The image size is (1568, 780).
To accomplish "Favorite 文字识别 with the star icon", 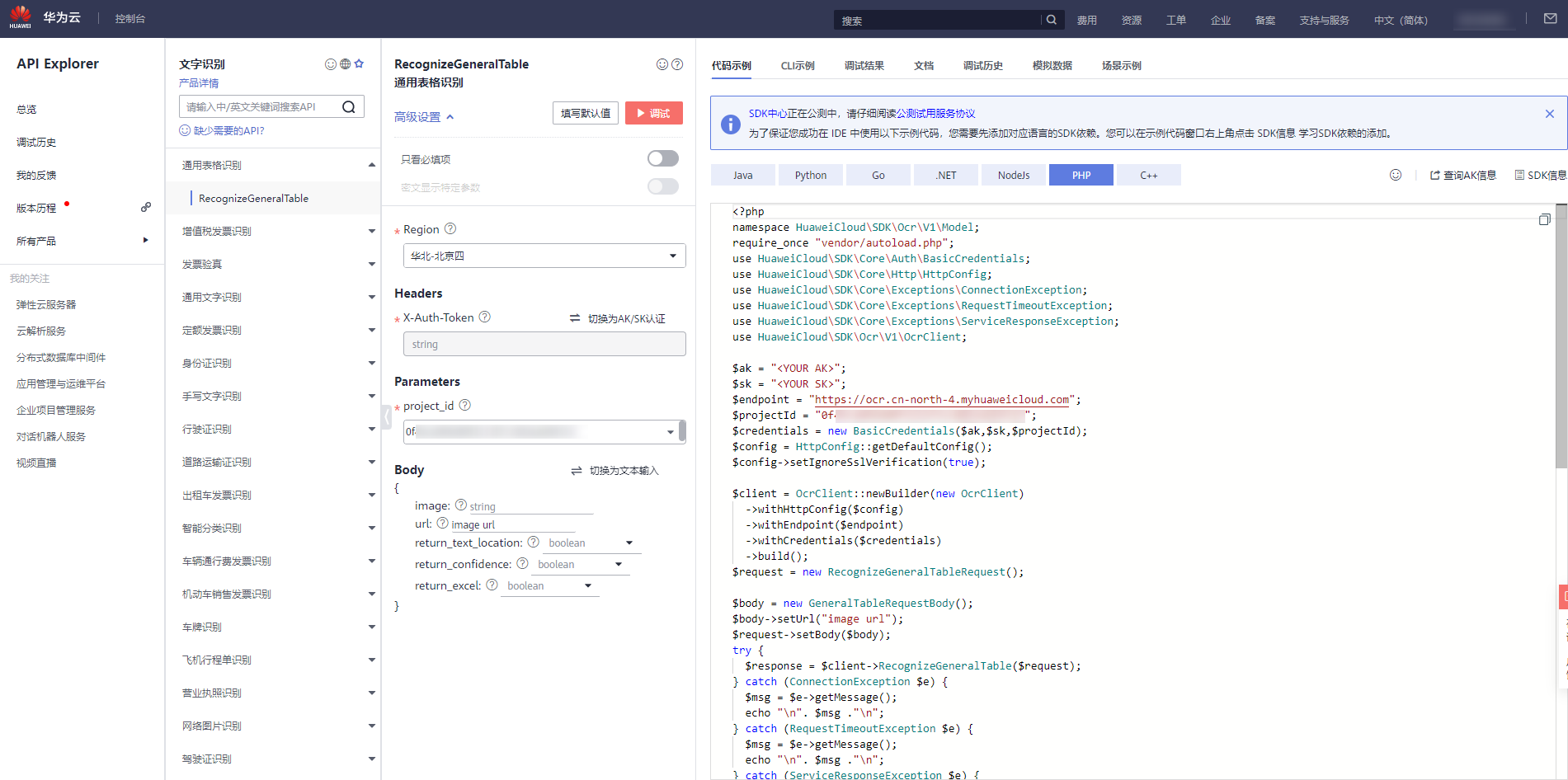I will tap(359, 63).
